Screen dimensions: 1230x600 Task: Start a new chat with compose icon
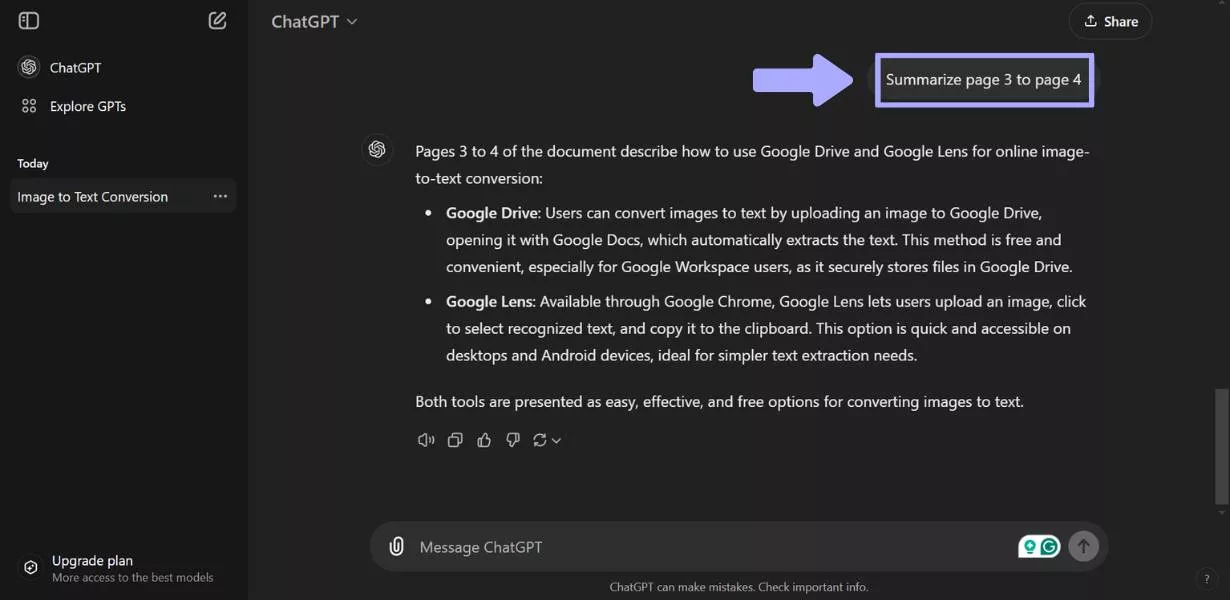pos(217,20)
